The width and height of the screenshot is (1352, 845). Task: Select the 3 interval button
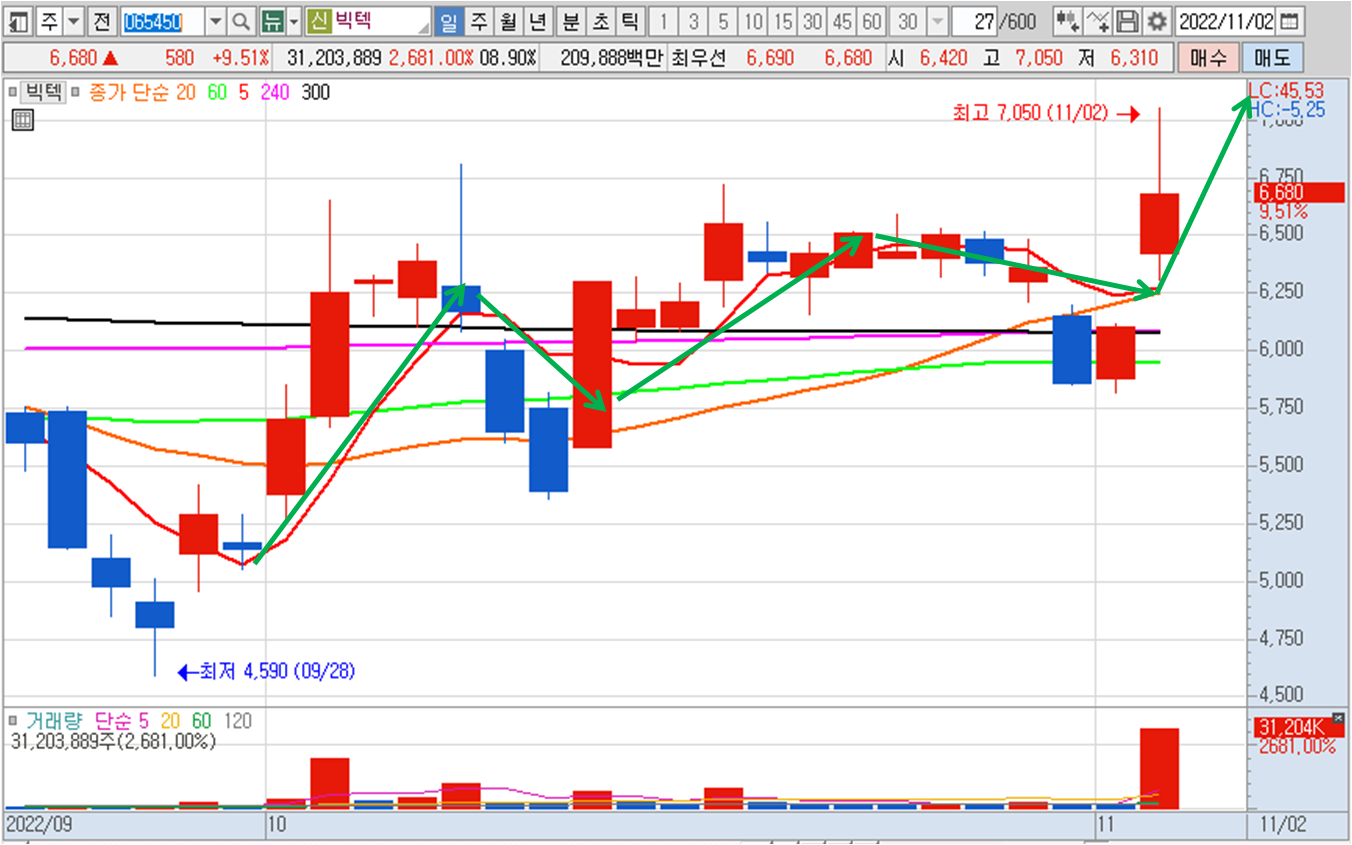(x=693, y=21)
